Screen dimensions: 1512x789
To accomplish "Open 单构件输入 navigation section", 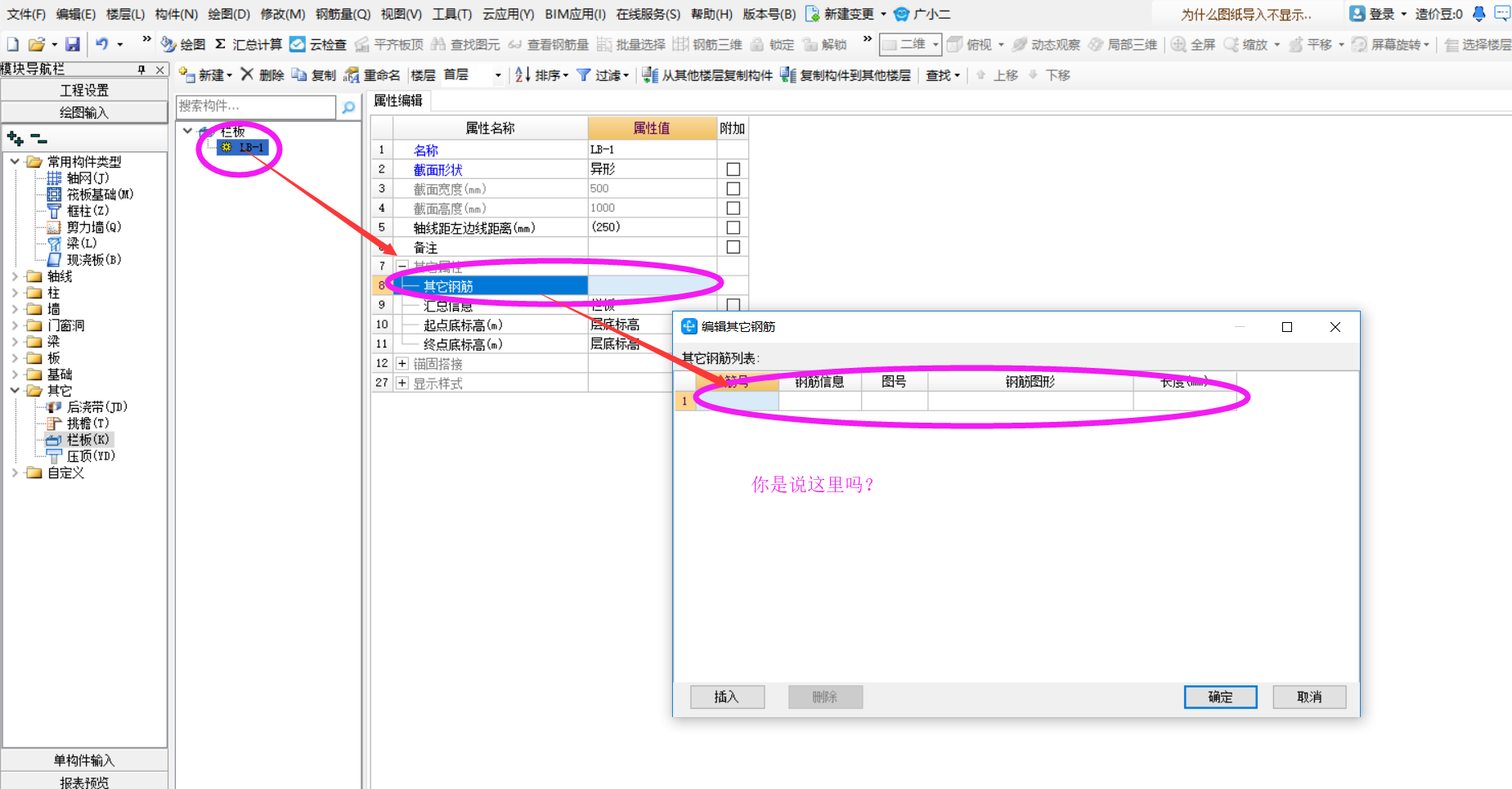I will coord(84,760).
